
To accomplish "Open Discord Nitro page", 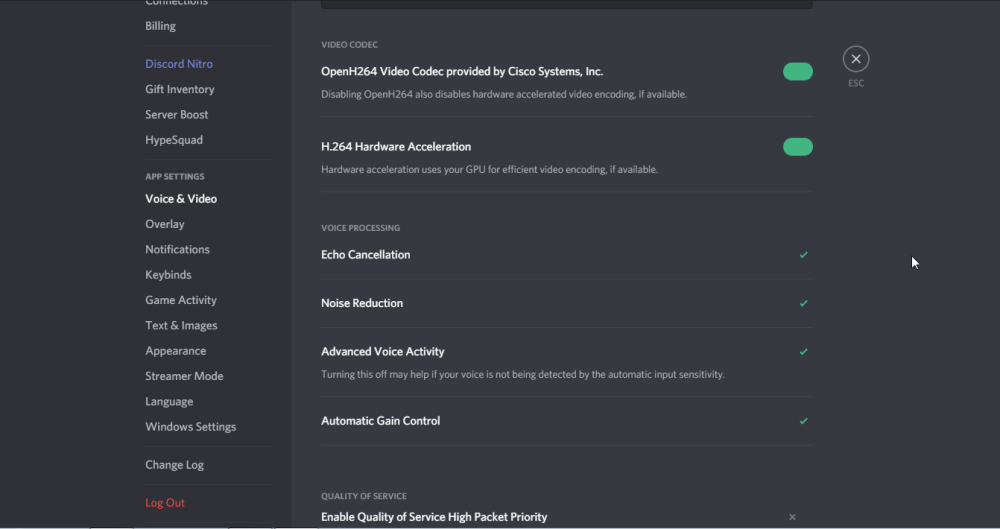I will coord(179,64).
